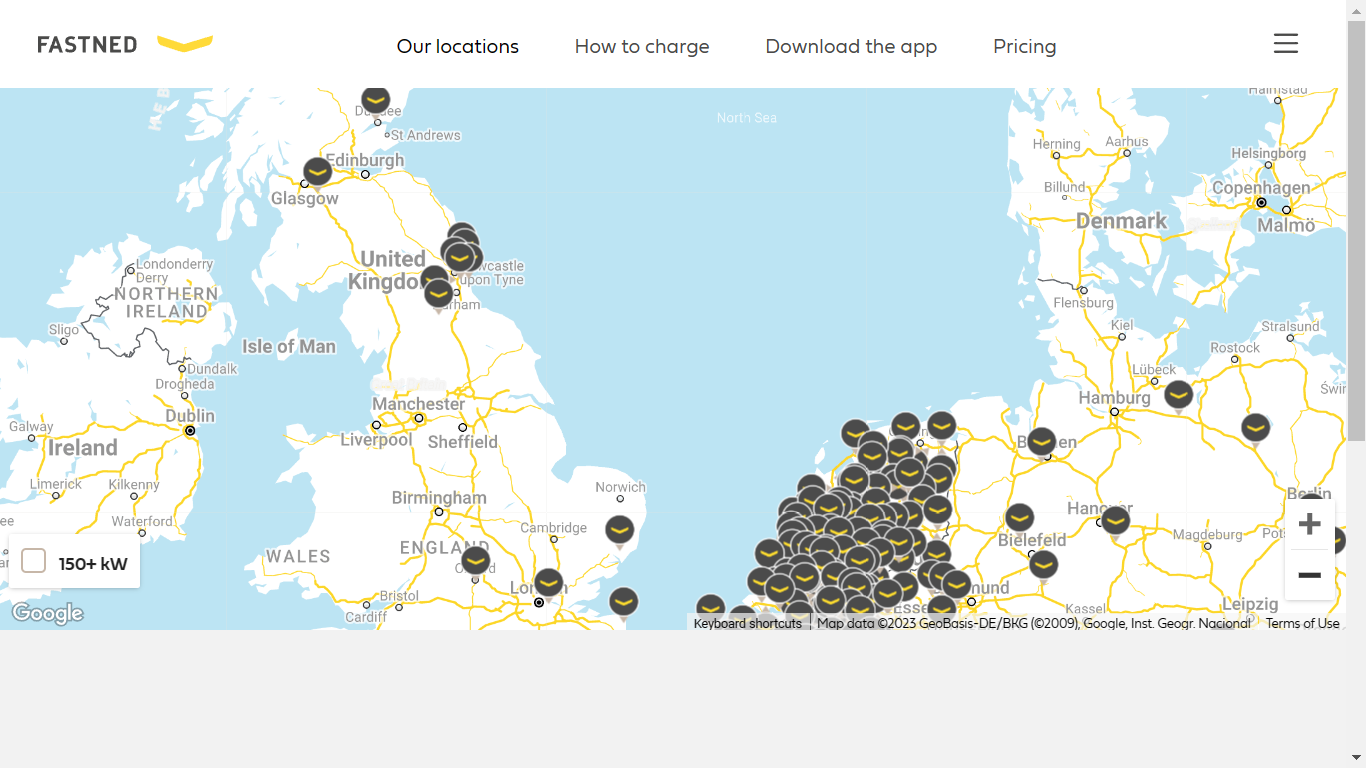
Task: Open the station marker south of Rostock
Action: 1256,430
